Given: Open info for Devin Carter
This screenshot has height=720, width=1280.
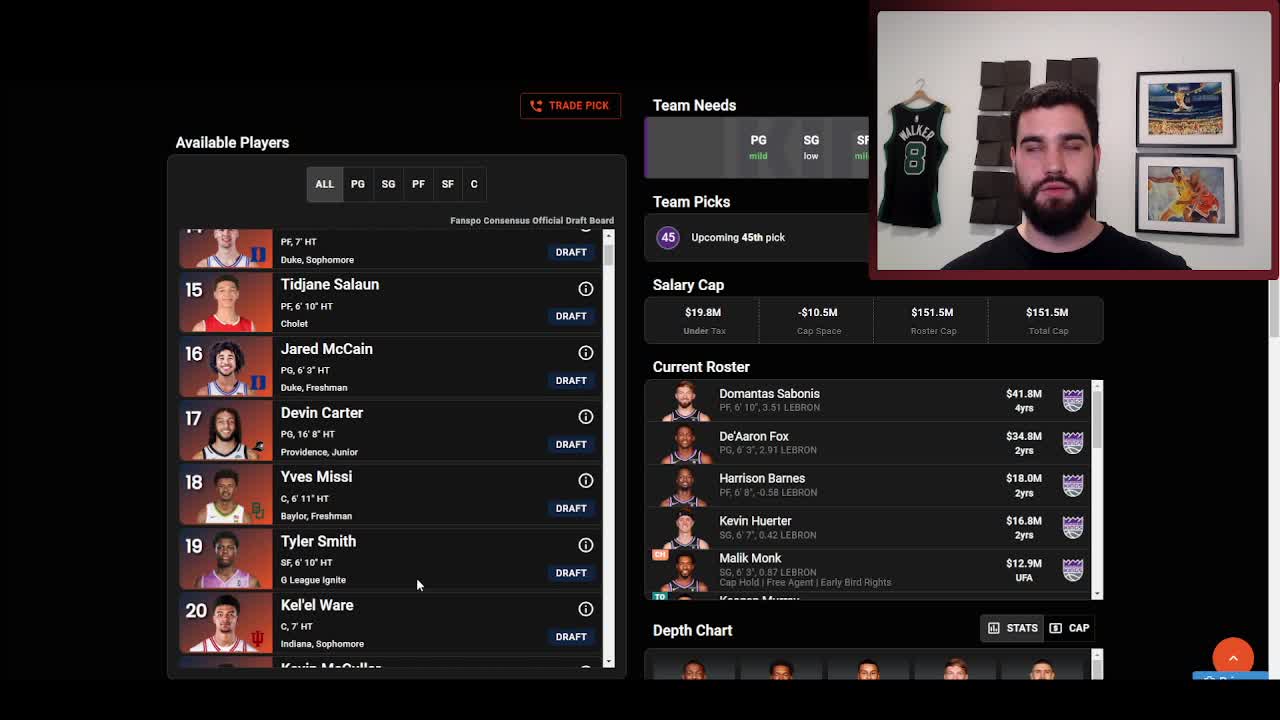Looking at the screenshot, I should 586,417.
